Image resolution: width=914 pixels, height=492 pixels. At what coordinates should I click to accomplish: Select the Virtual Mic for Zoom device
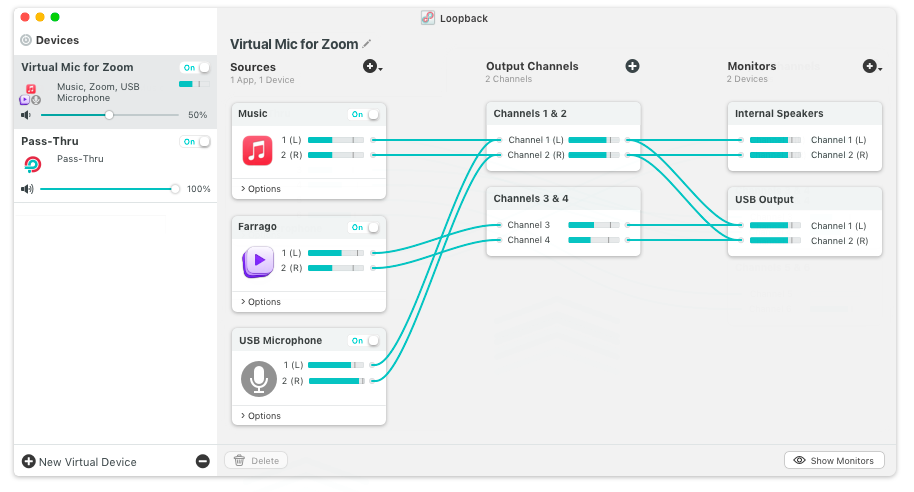click(x=115, y=92)
